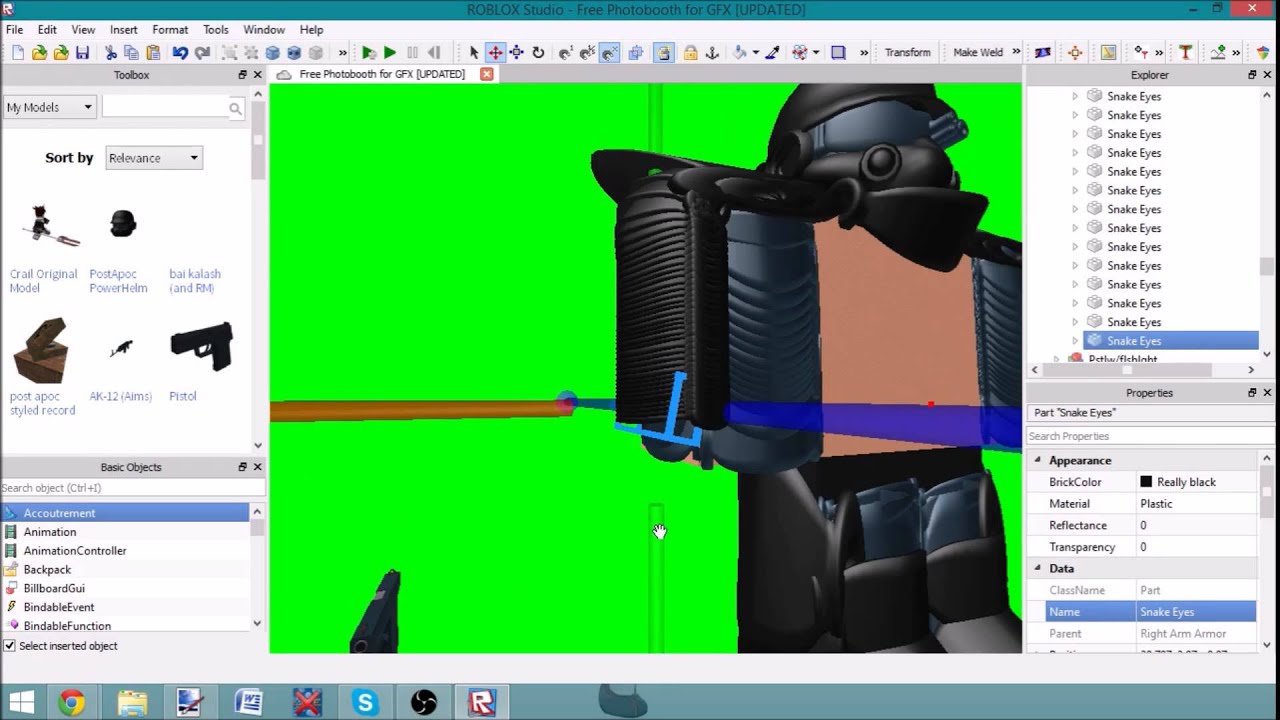1280x720 pixels.
Task: Click the color dropper tool
Action: point(772,53)
